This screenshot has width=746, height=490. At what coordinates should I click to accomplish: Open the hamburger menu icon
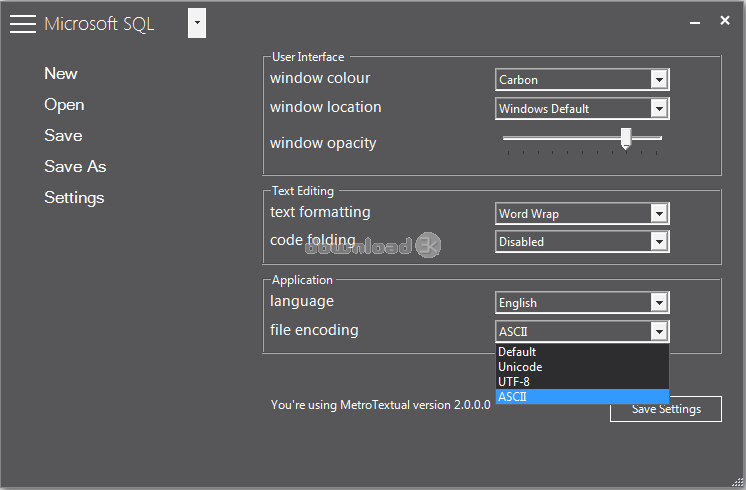coord(22,23)
